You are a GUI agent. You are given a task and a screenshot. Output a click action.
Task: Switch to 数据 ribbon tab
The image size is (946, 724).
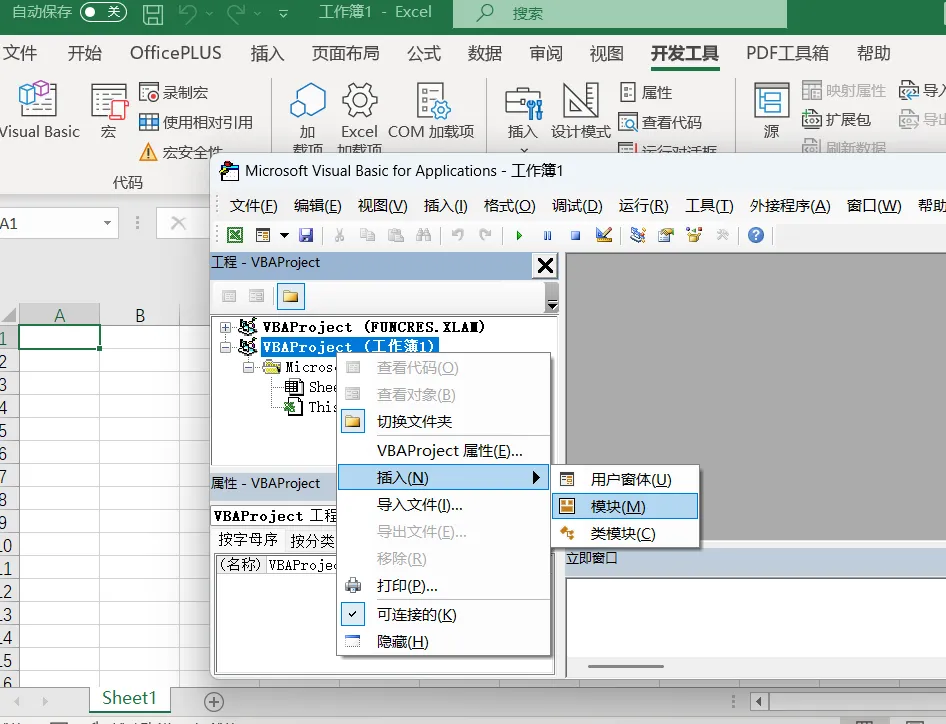coord(484,53)
